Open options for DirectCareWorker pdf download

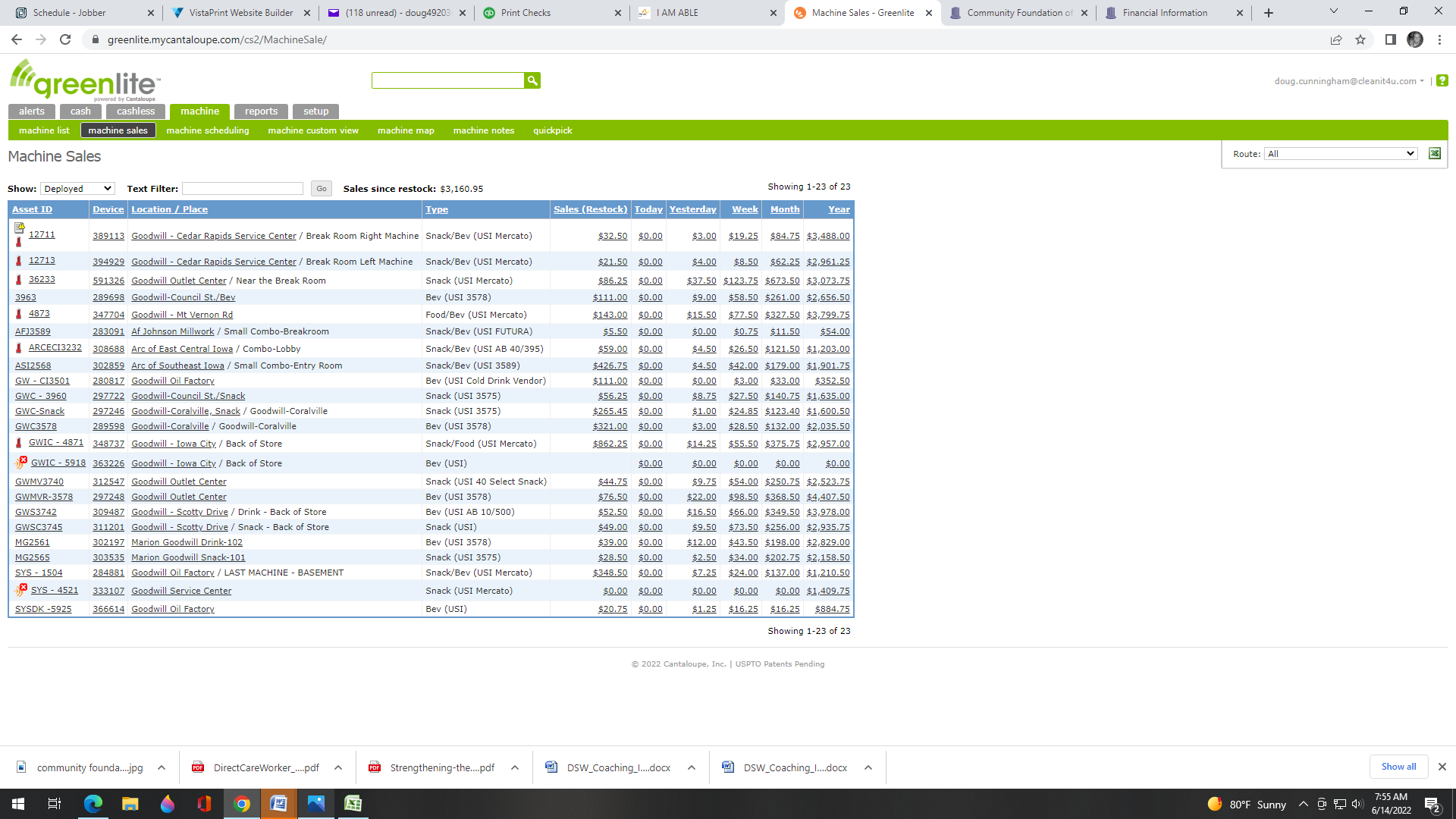[338, 767]
